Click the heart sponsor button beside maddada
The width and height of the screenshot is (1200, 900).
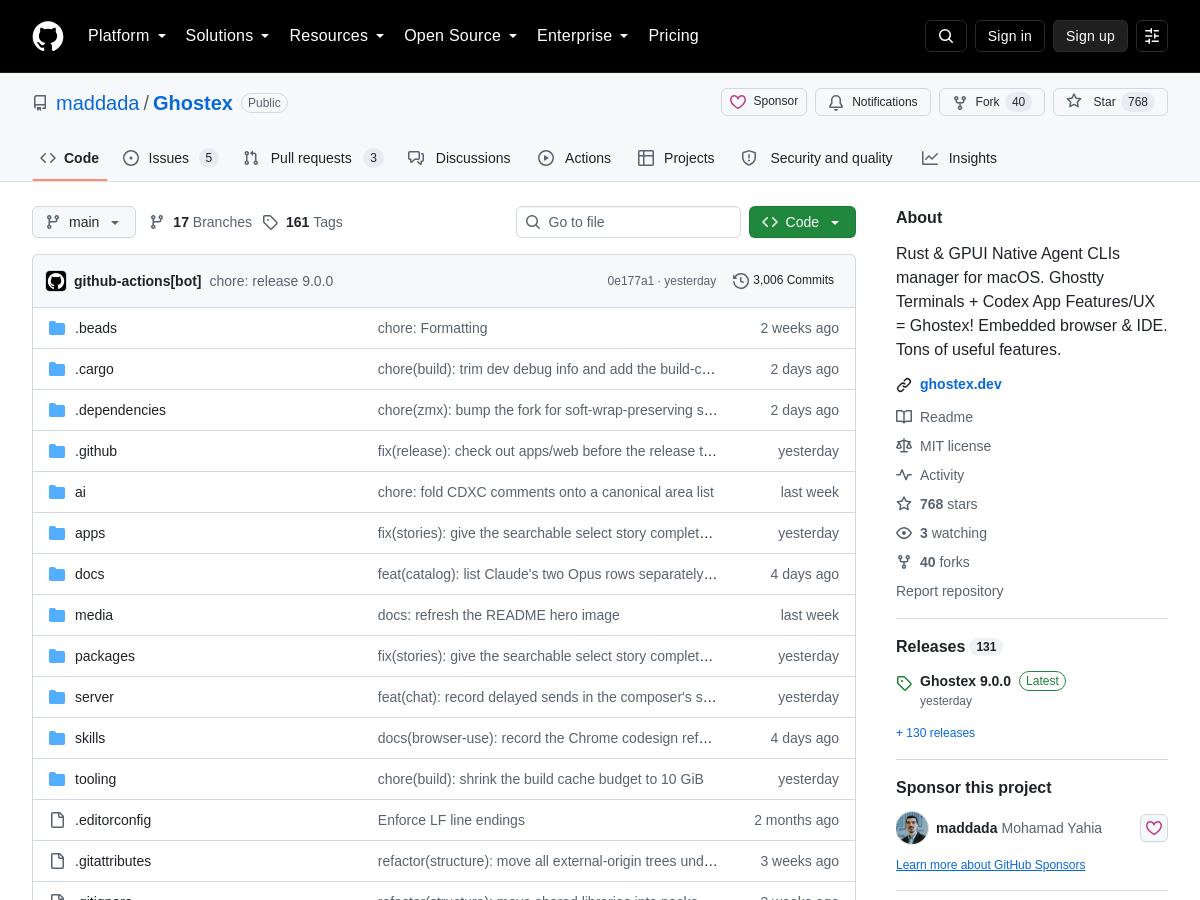(x=1154, y=828)
